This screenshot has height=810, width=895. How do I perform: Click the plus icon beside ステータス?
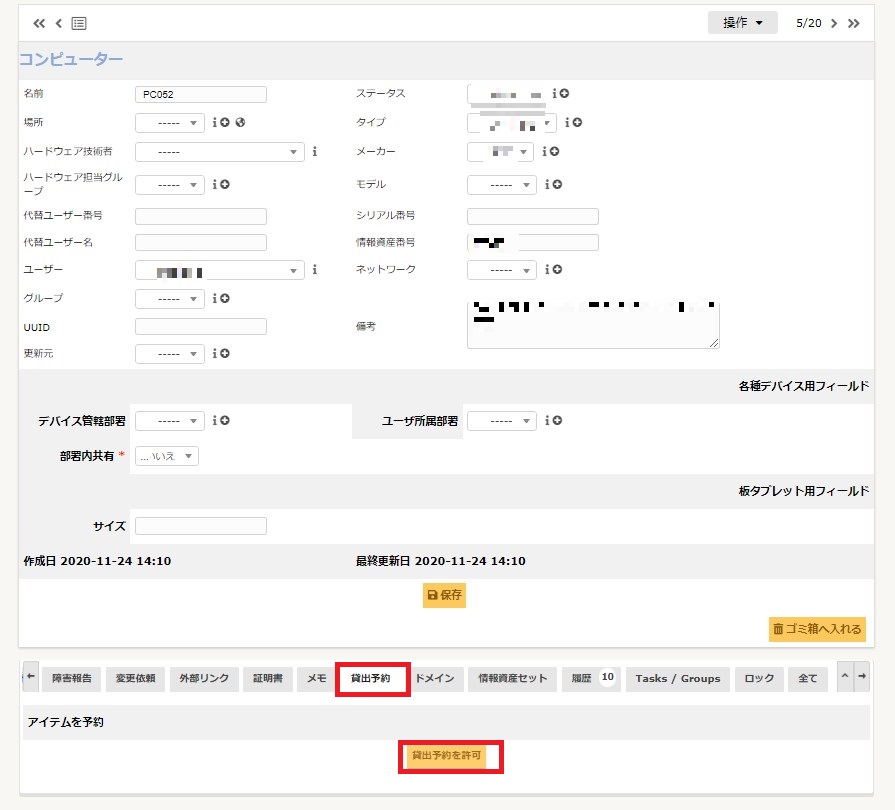tap(565, 94)
